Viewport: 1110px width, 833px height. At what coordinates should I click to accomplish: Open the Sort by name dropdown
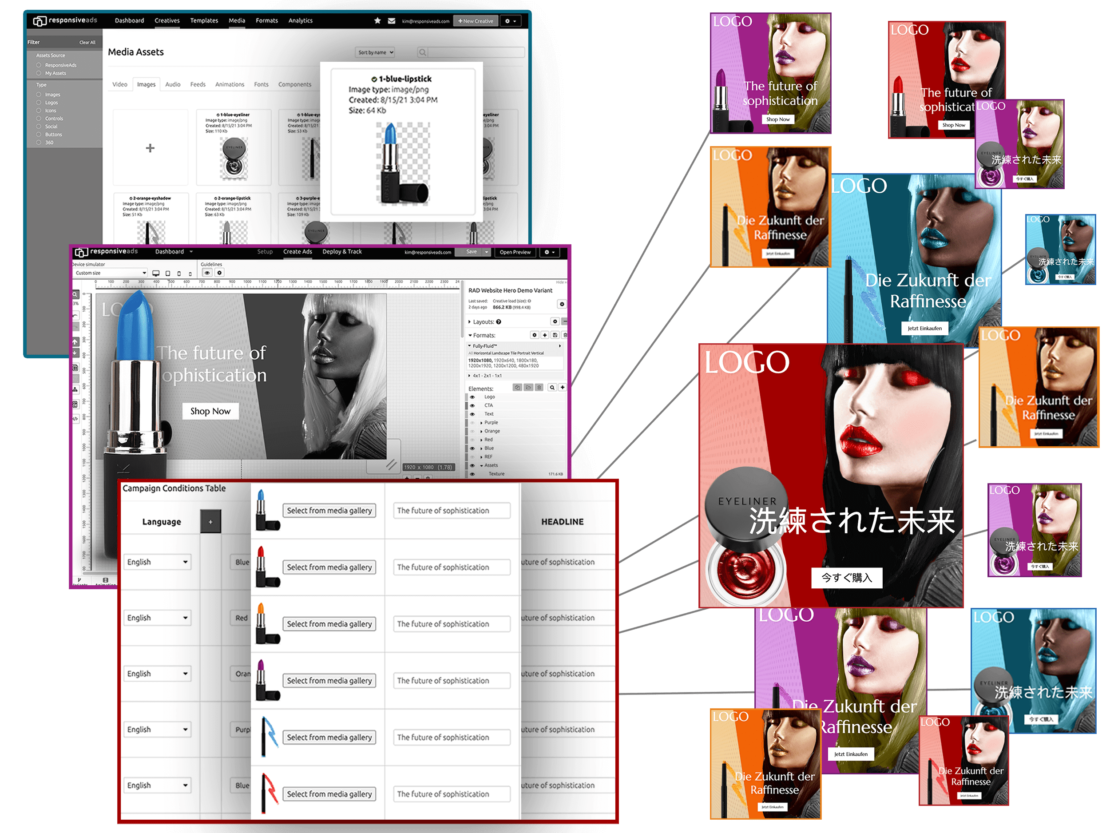coord(375,52)
